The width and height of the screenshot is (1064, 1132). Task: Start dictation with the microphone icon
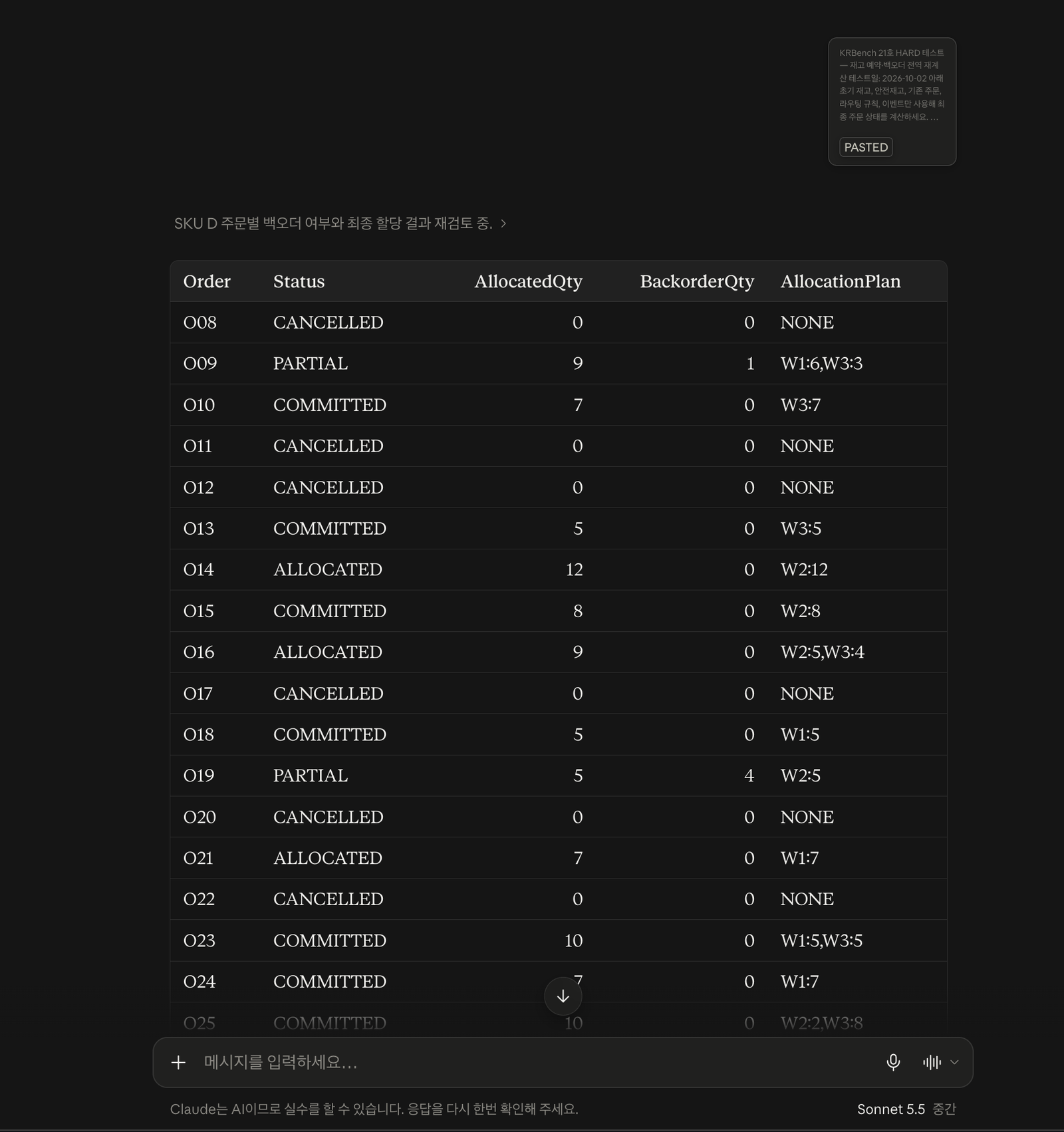pyautogui.click(x=893, y=1062)
